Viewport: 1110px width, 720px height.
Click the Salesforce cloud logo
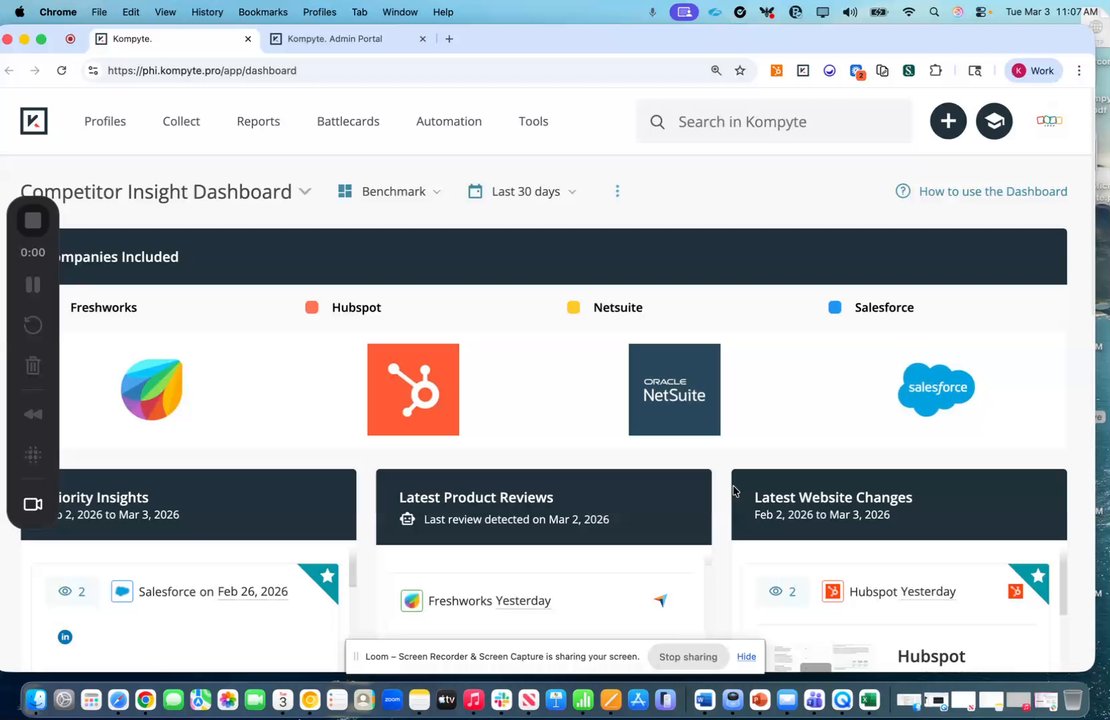936,389
